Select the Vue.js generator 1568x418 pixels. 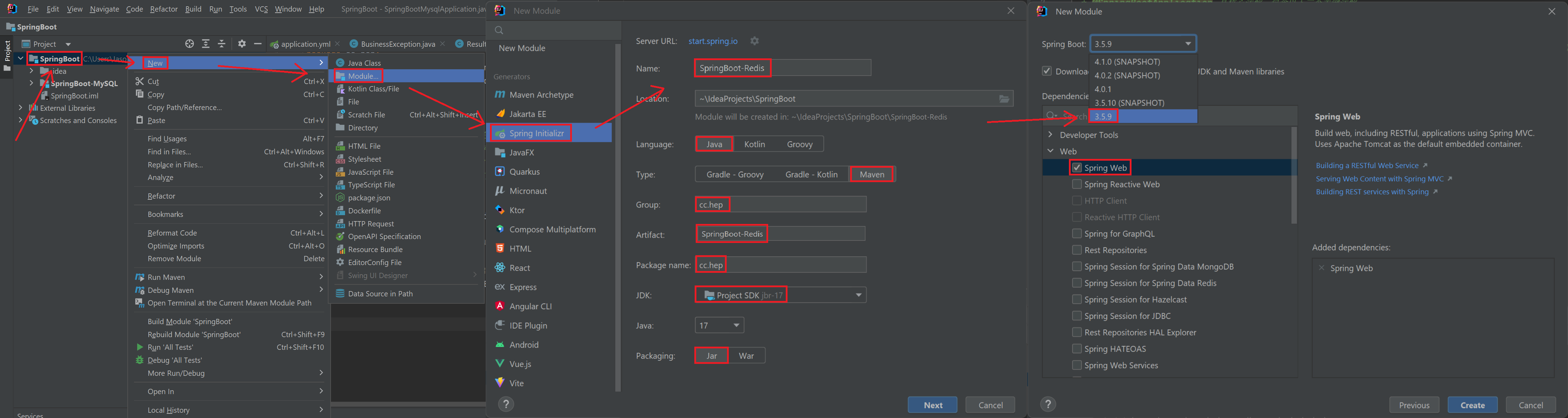[x=520, y=364]
